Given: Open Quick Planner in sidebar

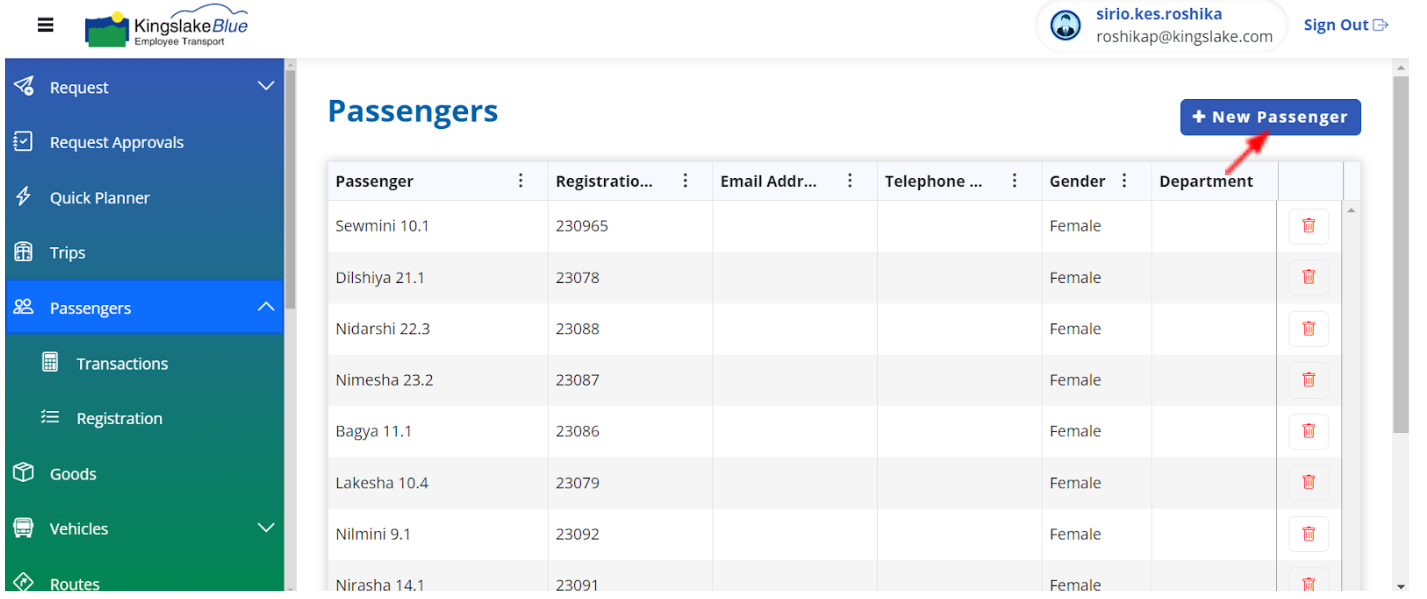Looking at the screenshot, I should coord(145,197).
